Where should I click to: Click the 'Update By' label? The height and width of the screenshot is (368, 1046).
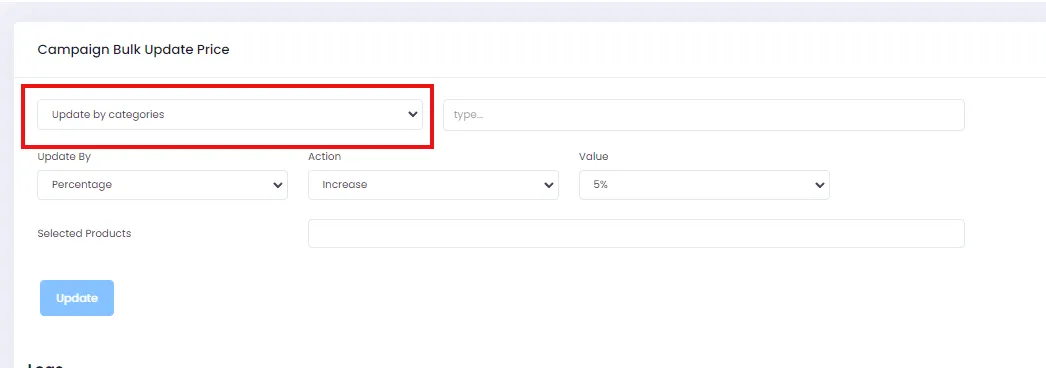coord(64,157)
